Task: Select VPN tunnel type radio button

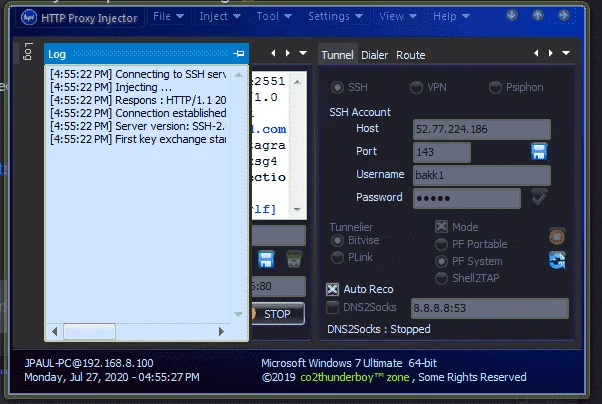Action: [x=416, y=88]
